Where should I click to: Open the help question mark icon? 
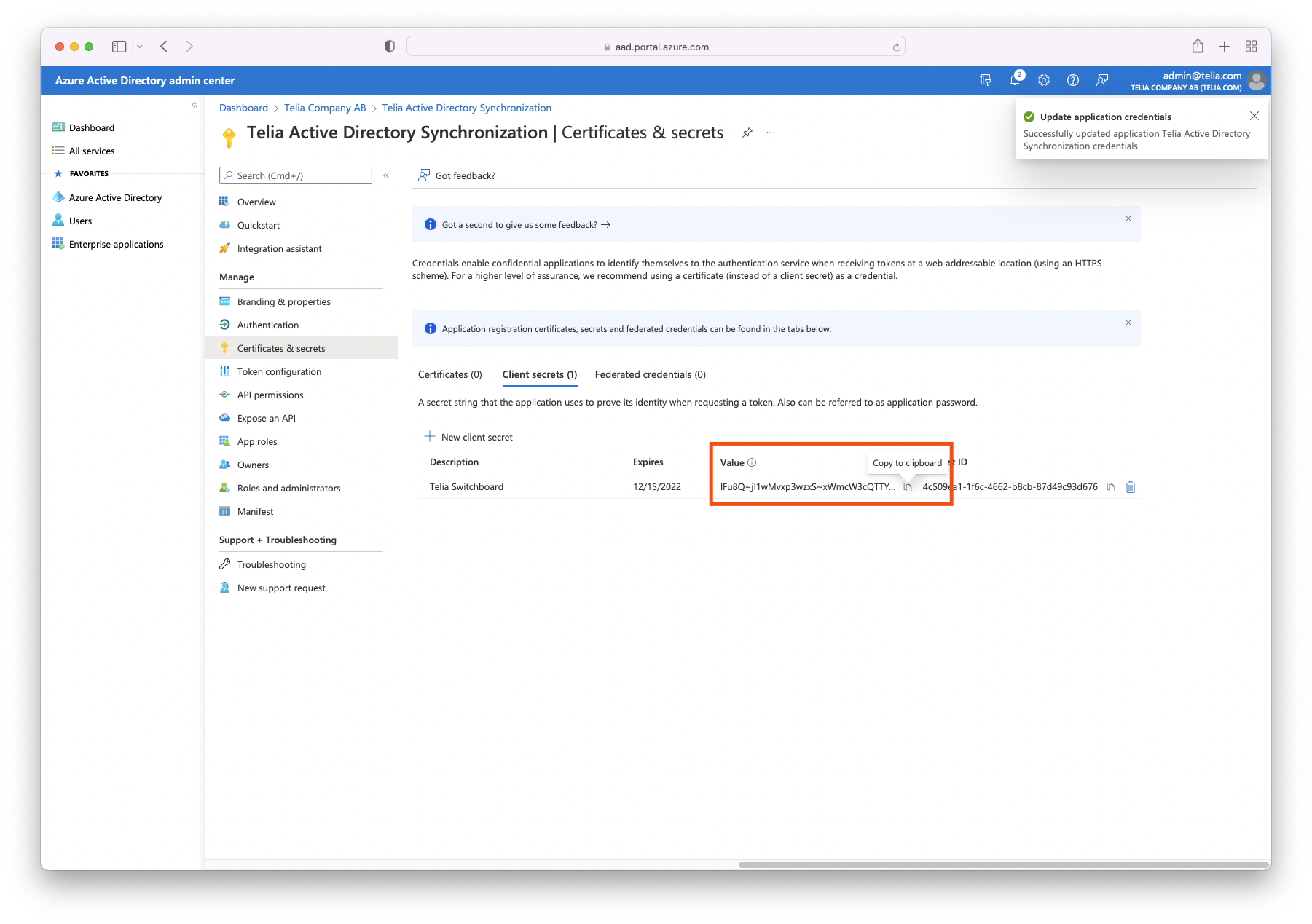click(x=1073, y=80)
